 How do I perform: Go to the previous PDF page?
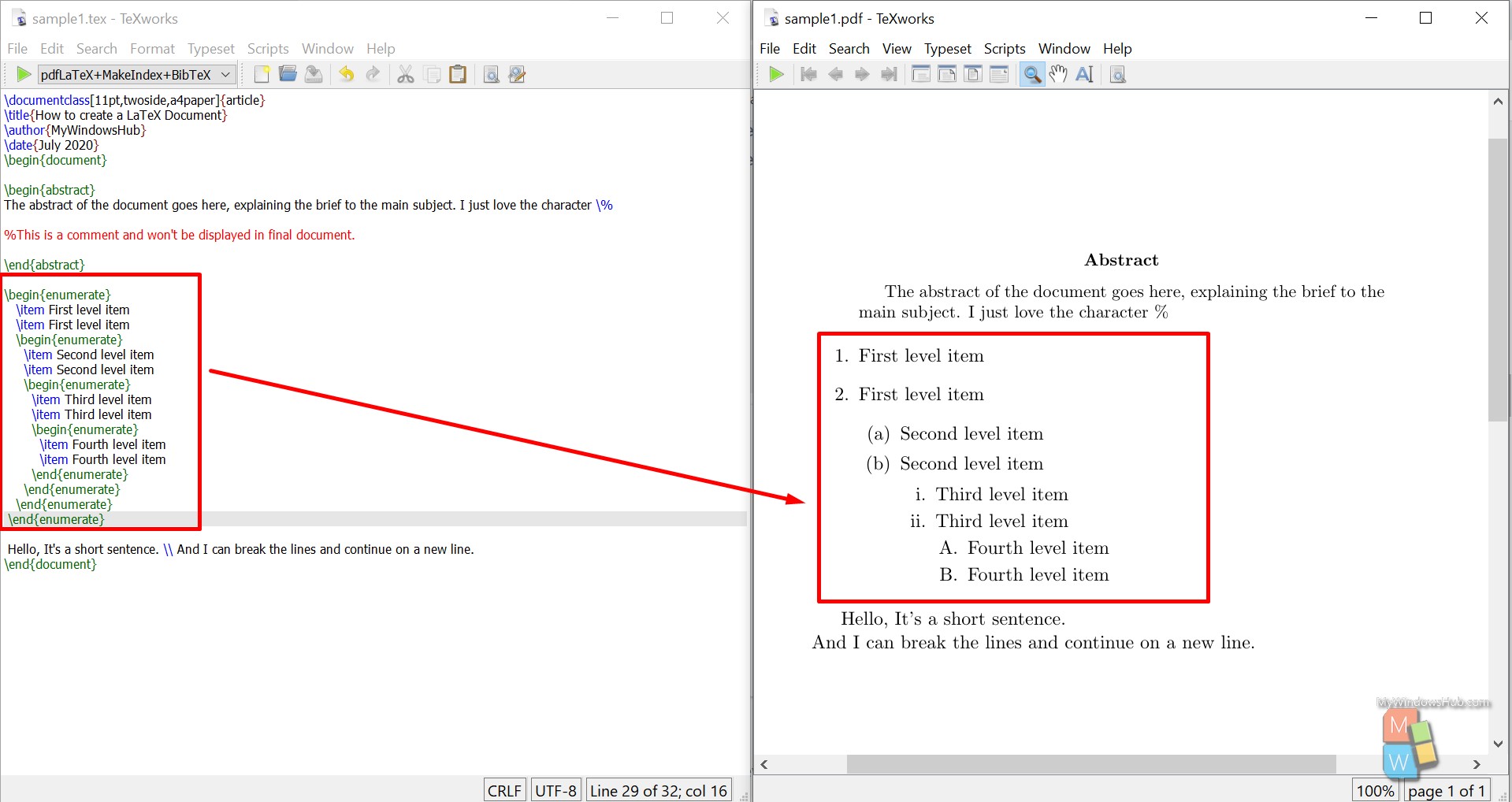pyautogui.click(x=836, y=74)
